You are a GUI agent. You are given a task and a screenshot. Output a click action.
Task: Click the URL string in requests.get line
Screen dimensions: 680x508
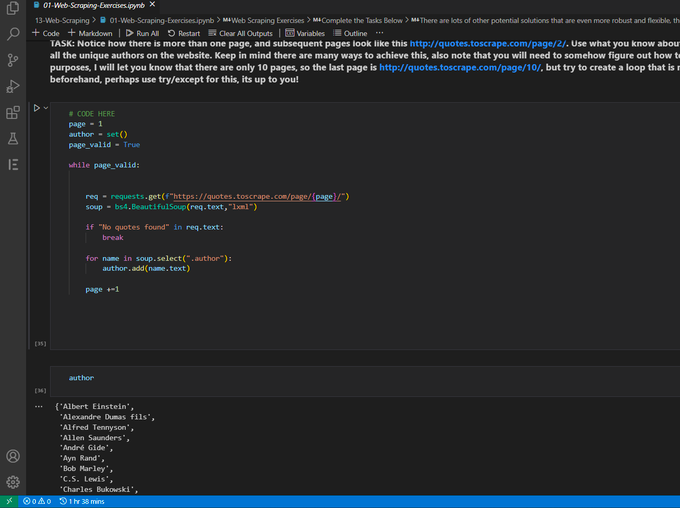point(257,197)
